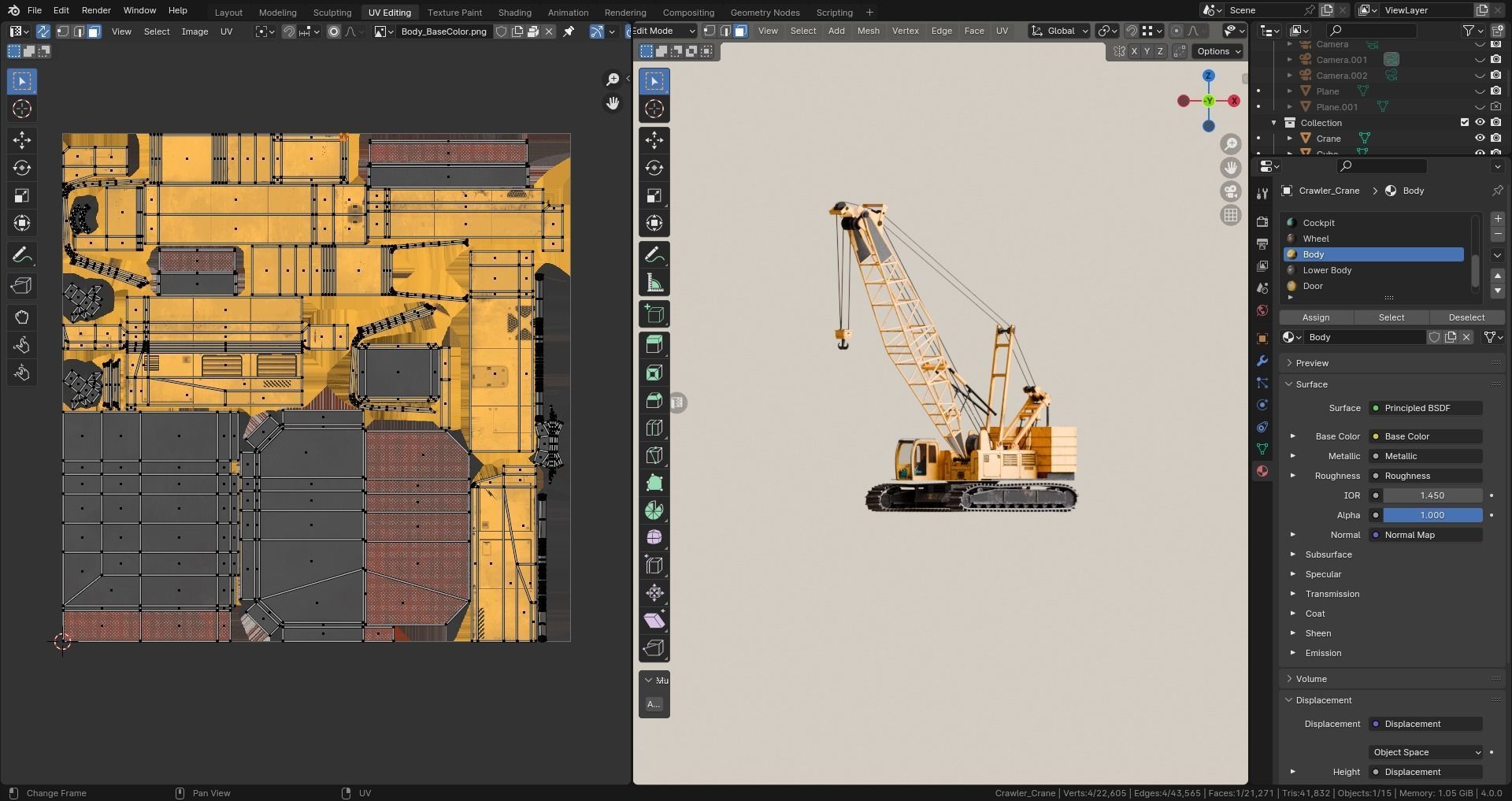
Task: Select the Rotate tool in UV editor
Action: pos(22,168)
